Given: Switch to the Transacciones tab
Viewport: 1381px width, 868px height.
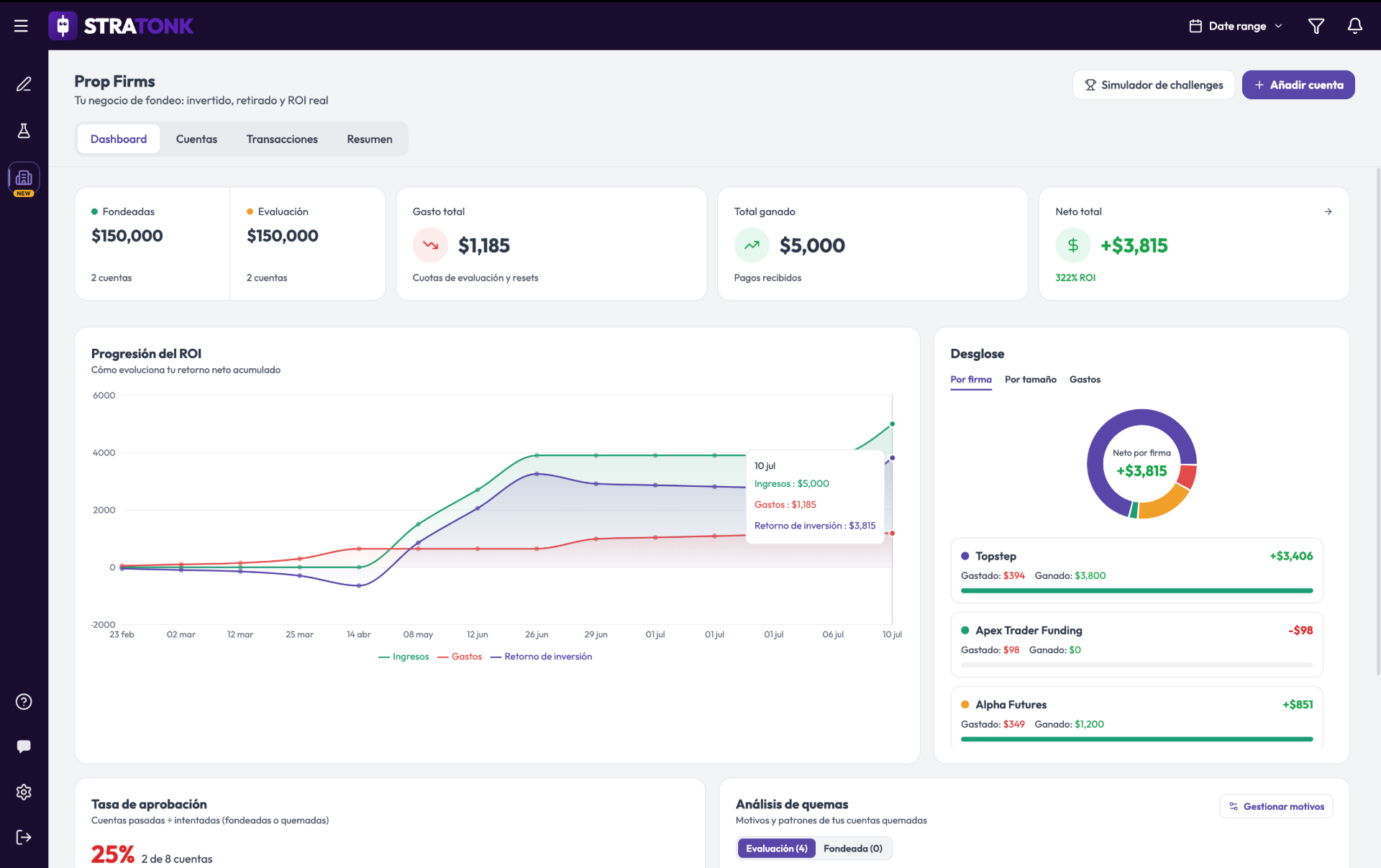Looking at the screenshot, I should click(x=282, y=139).
